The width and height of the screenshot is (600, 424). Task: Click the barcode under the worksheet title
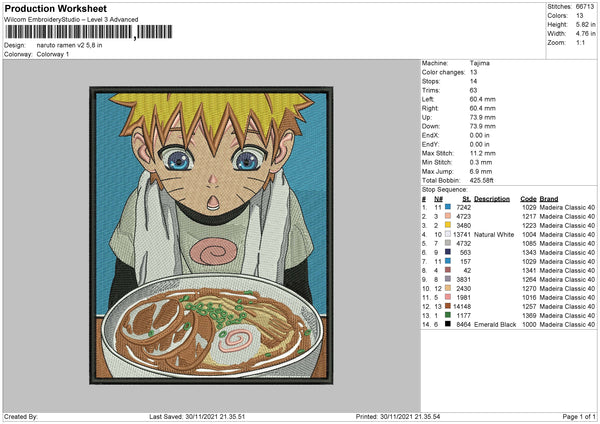88,32
